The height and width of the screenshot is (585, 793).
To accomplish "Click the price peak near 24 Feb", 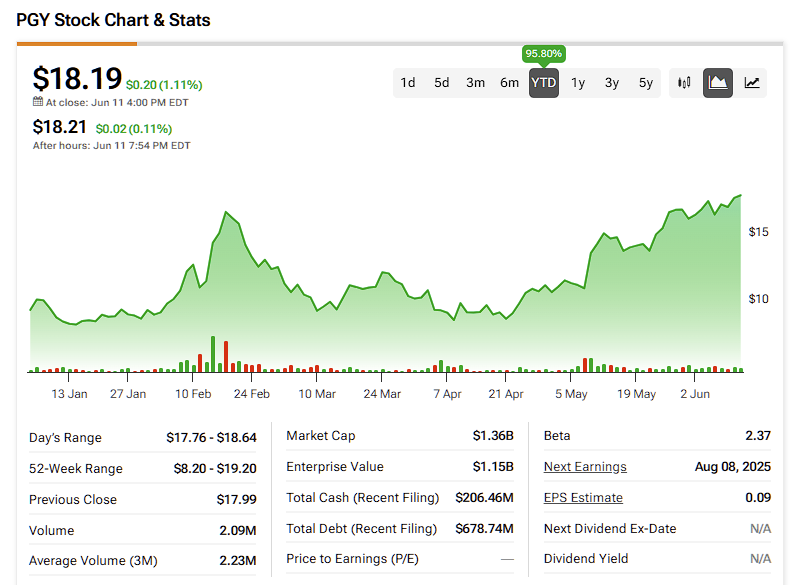I will click(x=227, y=213).
